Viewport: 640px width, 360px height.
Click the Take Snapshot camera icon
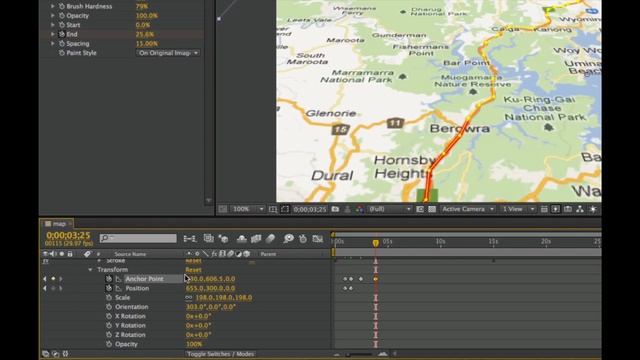pyautogui.click(x=335, y=209)
